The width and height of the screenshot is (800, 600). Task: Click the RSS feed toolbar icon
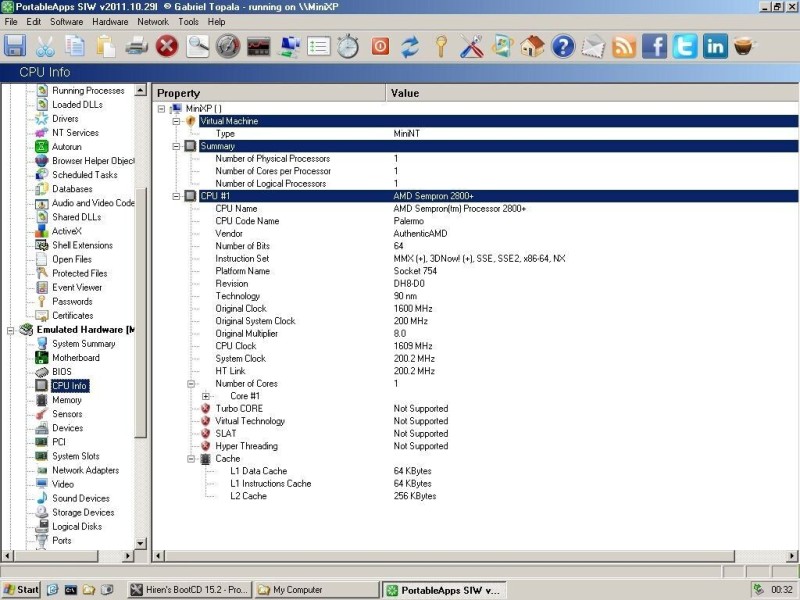(x=623, y=46)
